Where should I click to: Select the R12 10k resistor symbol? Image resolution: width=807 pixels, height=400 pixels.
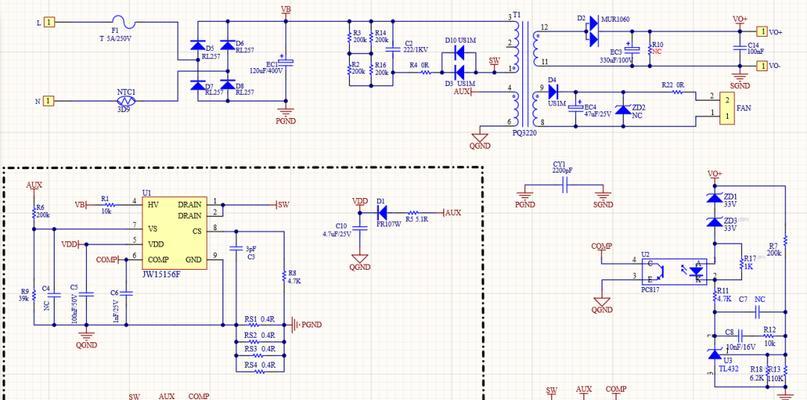[769, 336]
